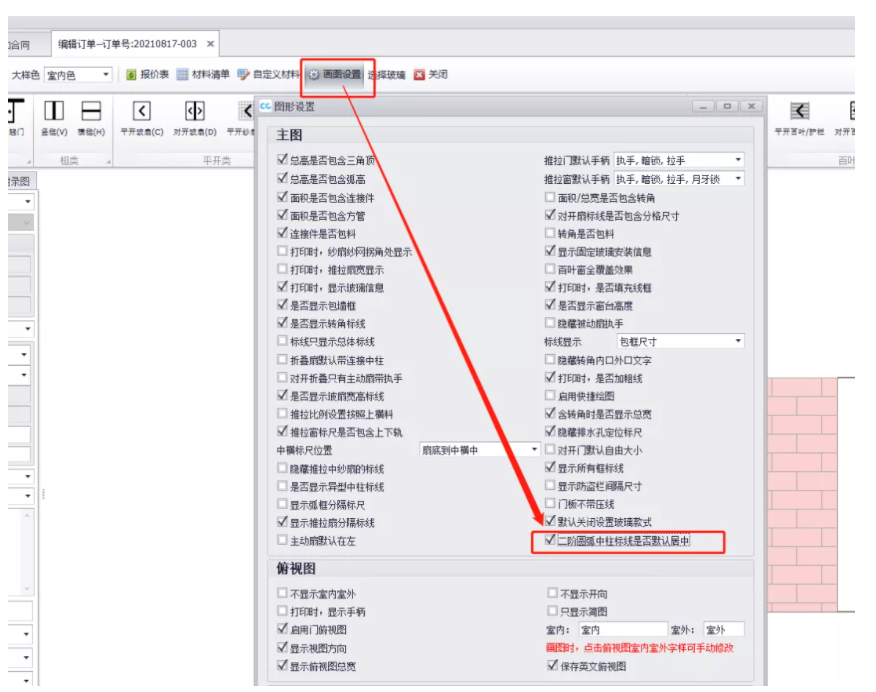This screenshot has height=692, width=876.
Task: Open the 材料清单 material list
Action: 203,75
